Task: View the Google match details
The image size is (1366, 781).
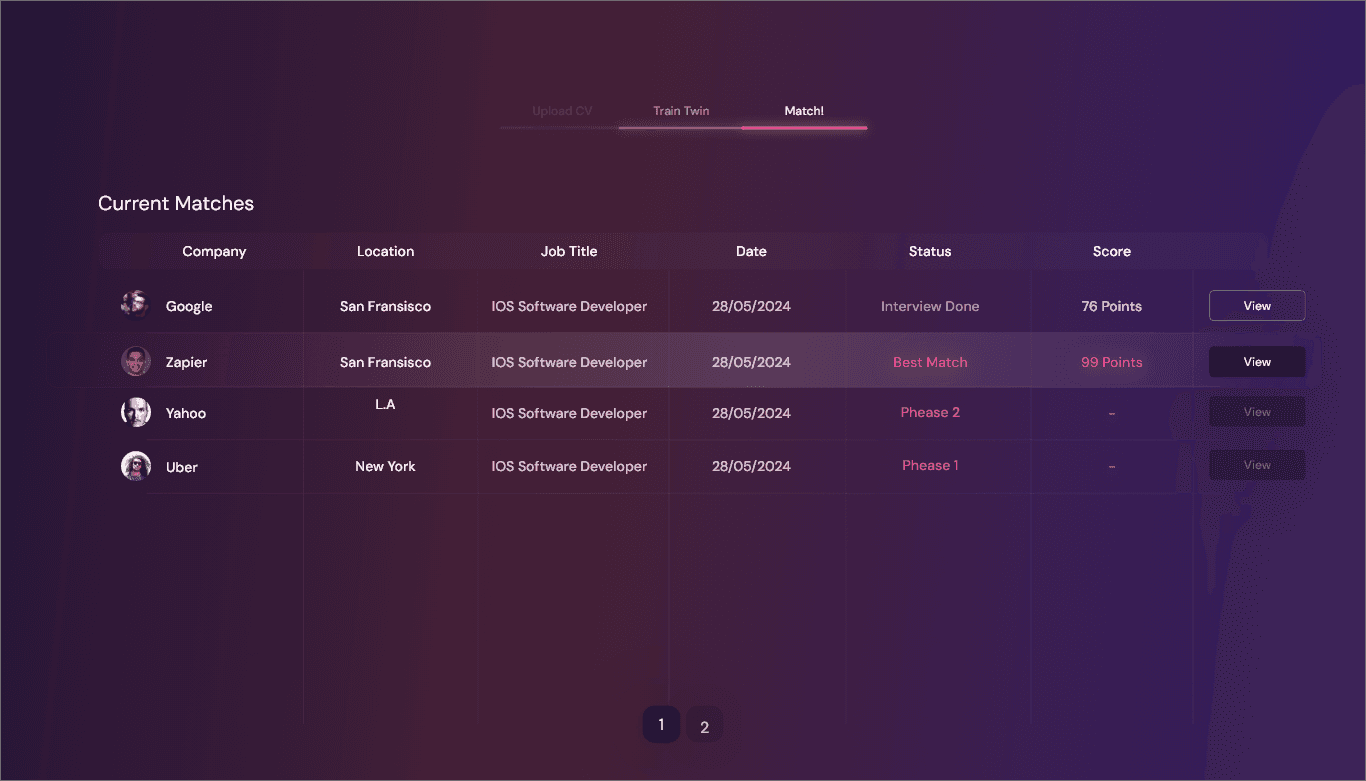Action: (1257, 306)
